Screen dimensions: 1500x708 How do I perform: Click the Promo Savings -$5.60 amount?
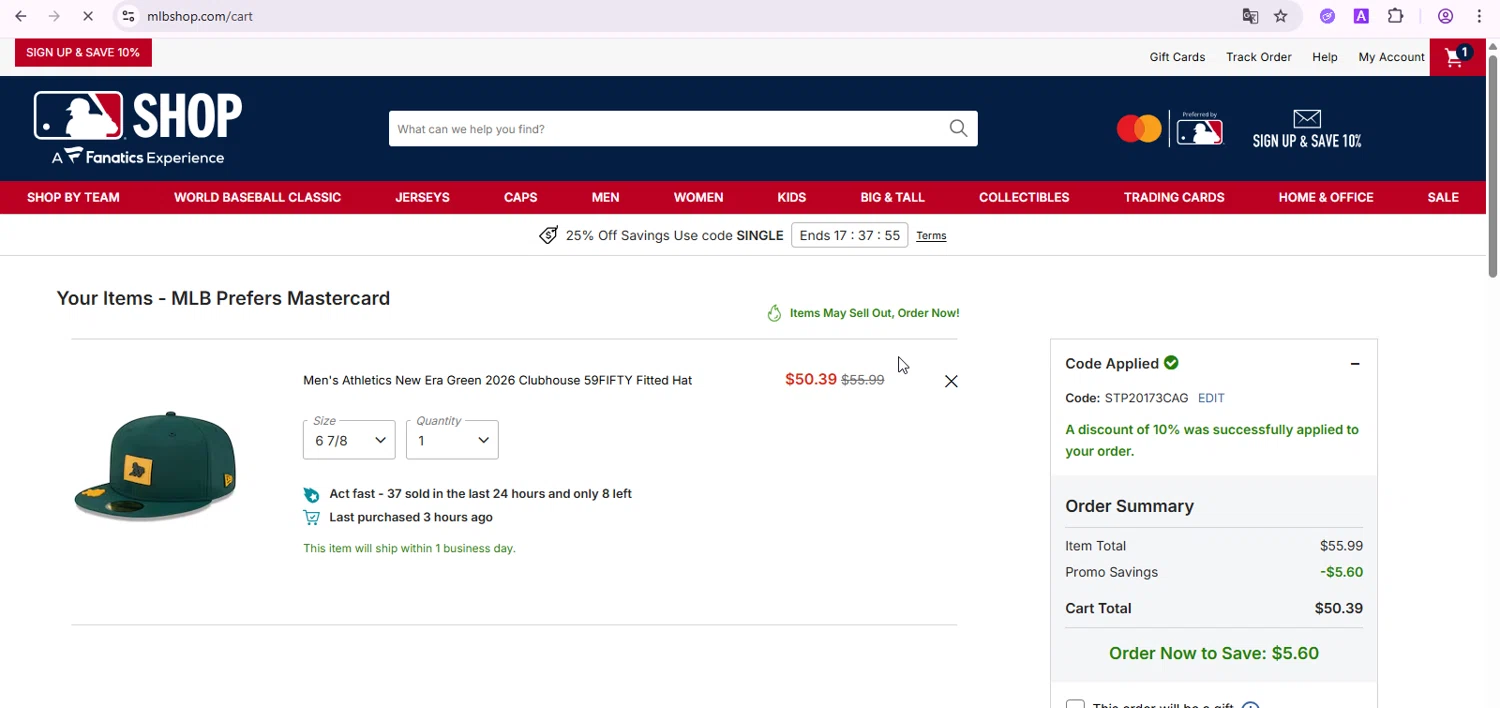[x=1341, y=572]
